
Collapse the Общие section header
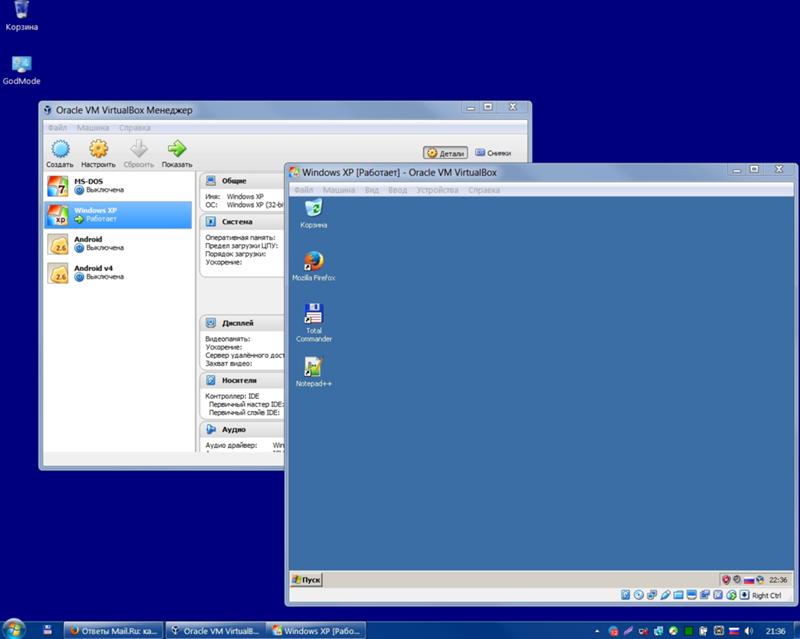coord(242,181)
